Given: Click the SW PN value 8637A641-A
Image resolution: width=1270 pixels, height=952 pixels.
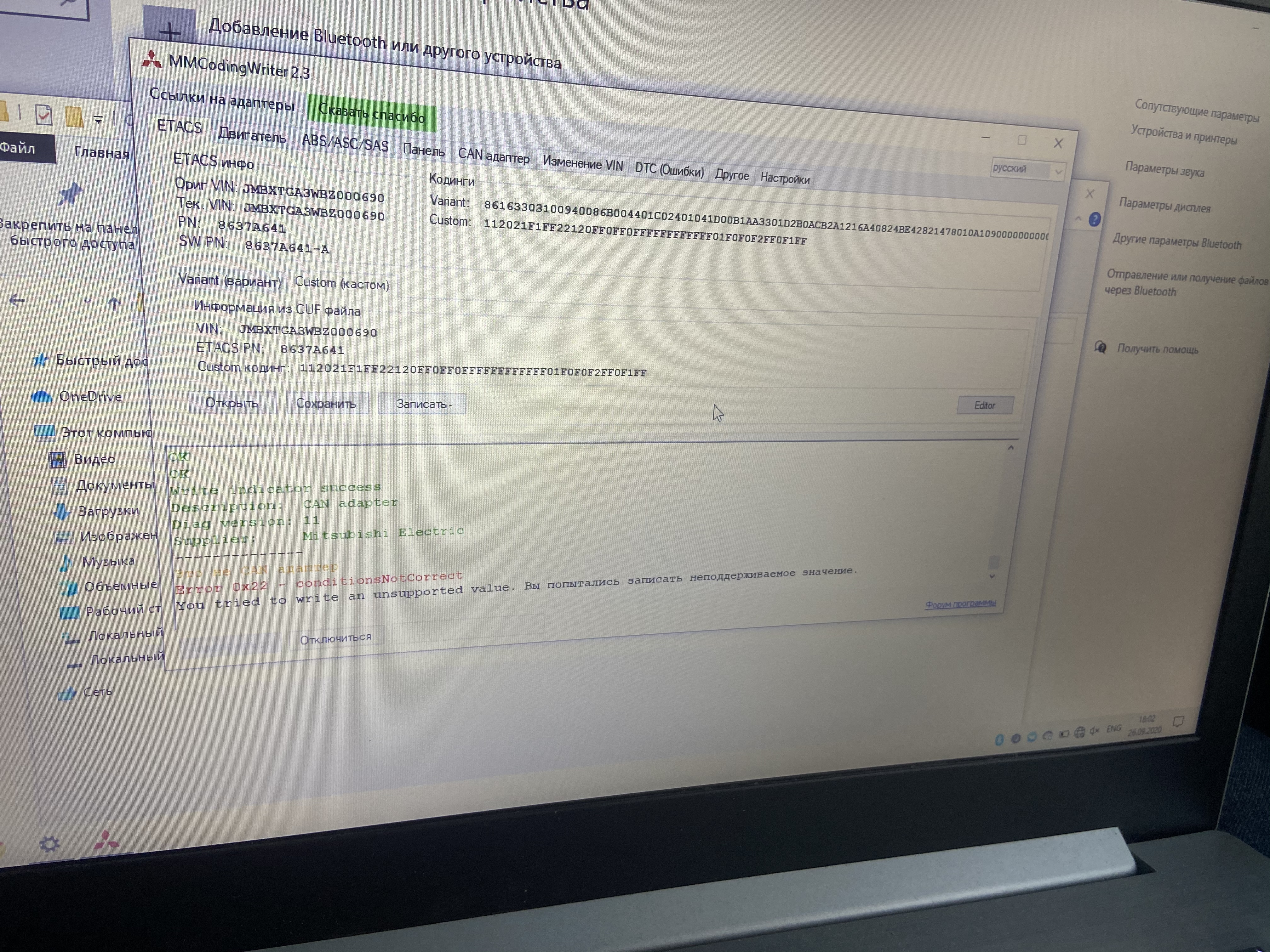Looking at the screenshot, I should [287, 247].
